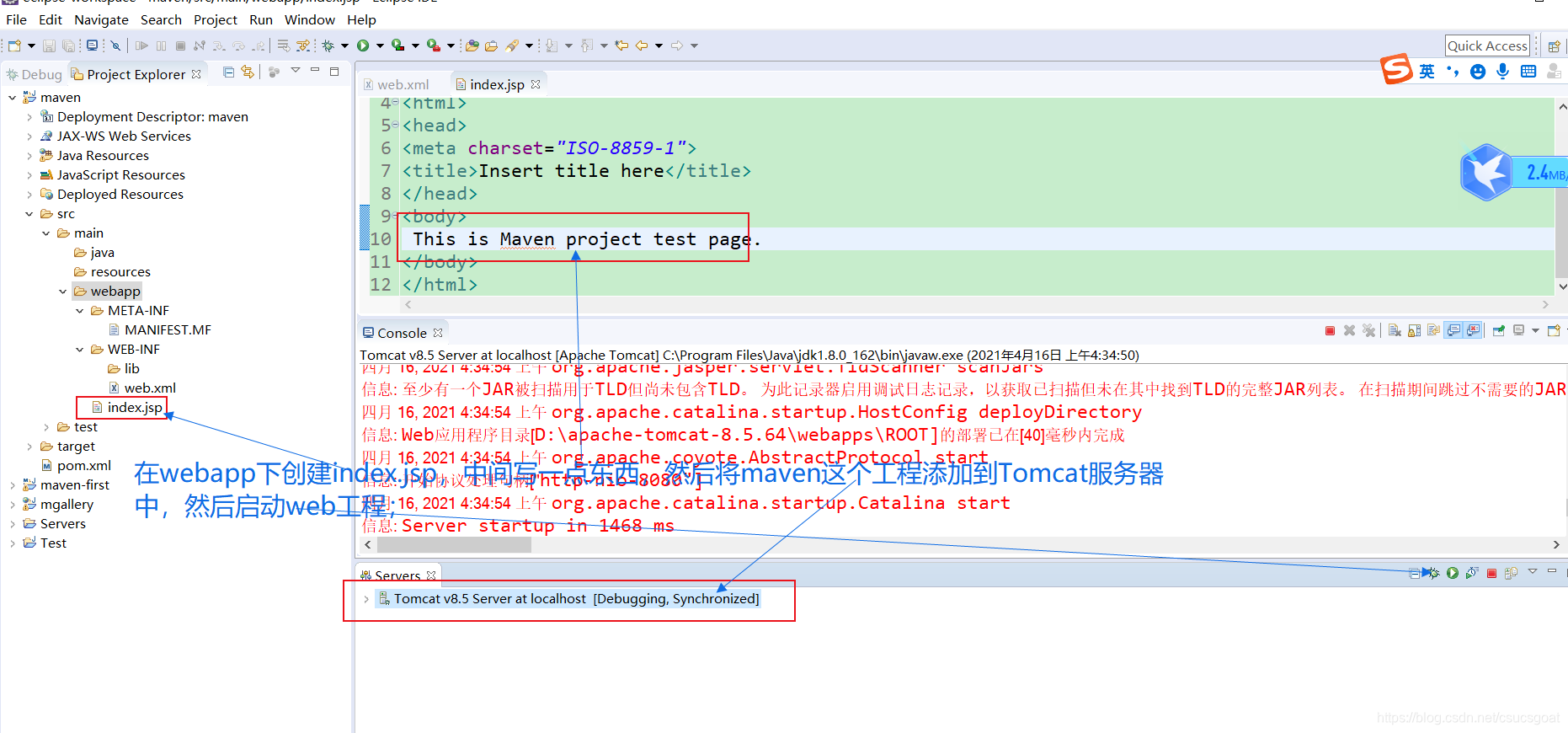Screen dimensions: 1568x733
Task: Click the Save All toolbar icon
Action: point(68,45)
